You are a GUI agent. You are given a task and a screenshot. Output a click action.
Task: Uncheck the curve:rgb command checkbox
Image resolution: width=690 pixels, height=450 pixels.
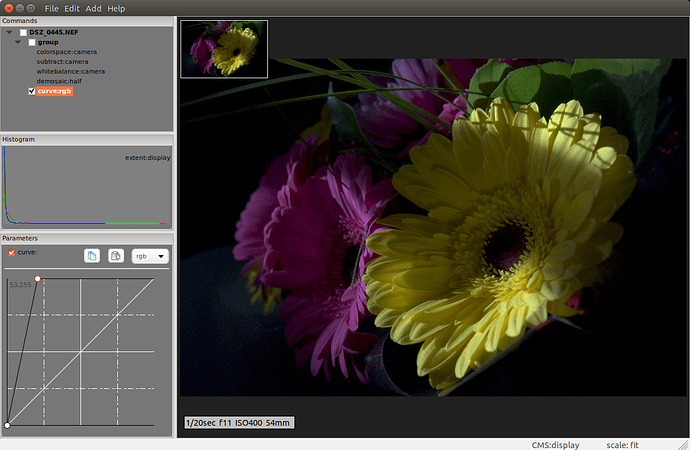(32, 91)
